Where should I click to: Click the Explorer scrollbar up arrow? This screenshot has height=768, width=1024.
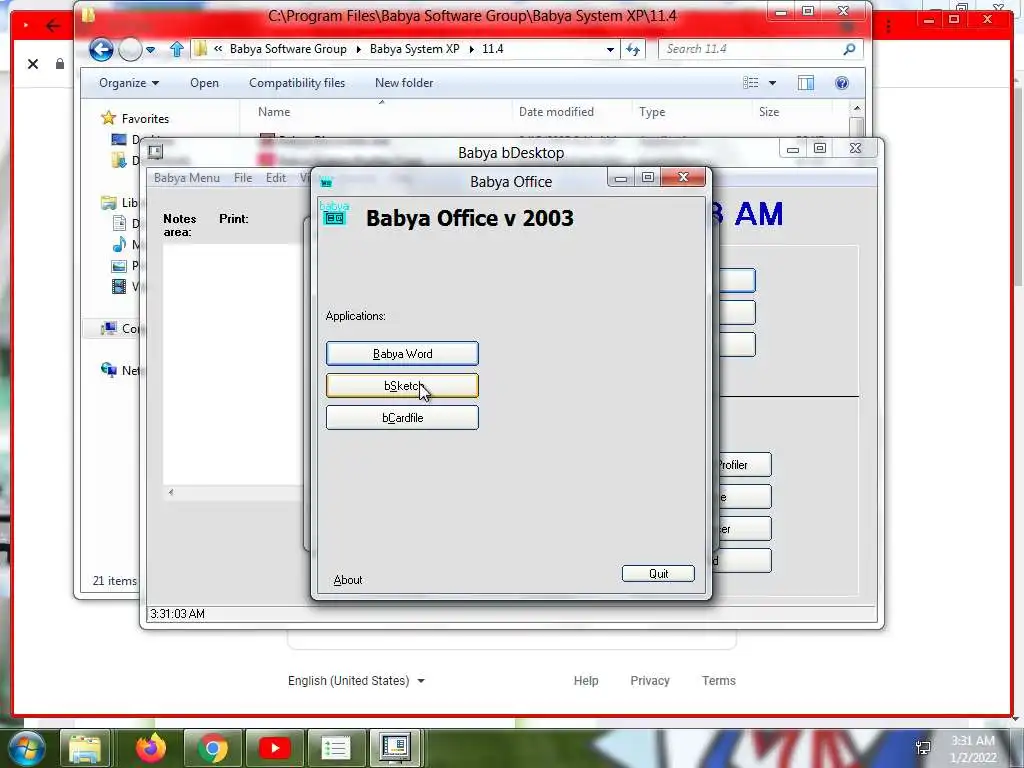pos(857,108)
